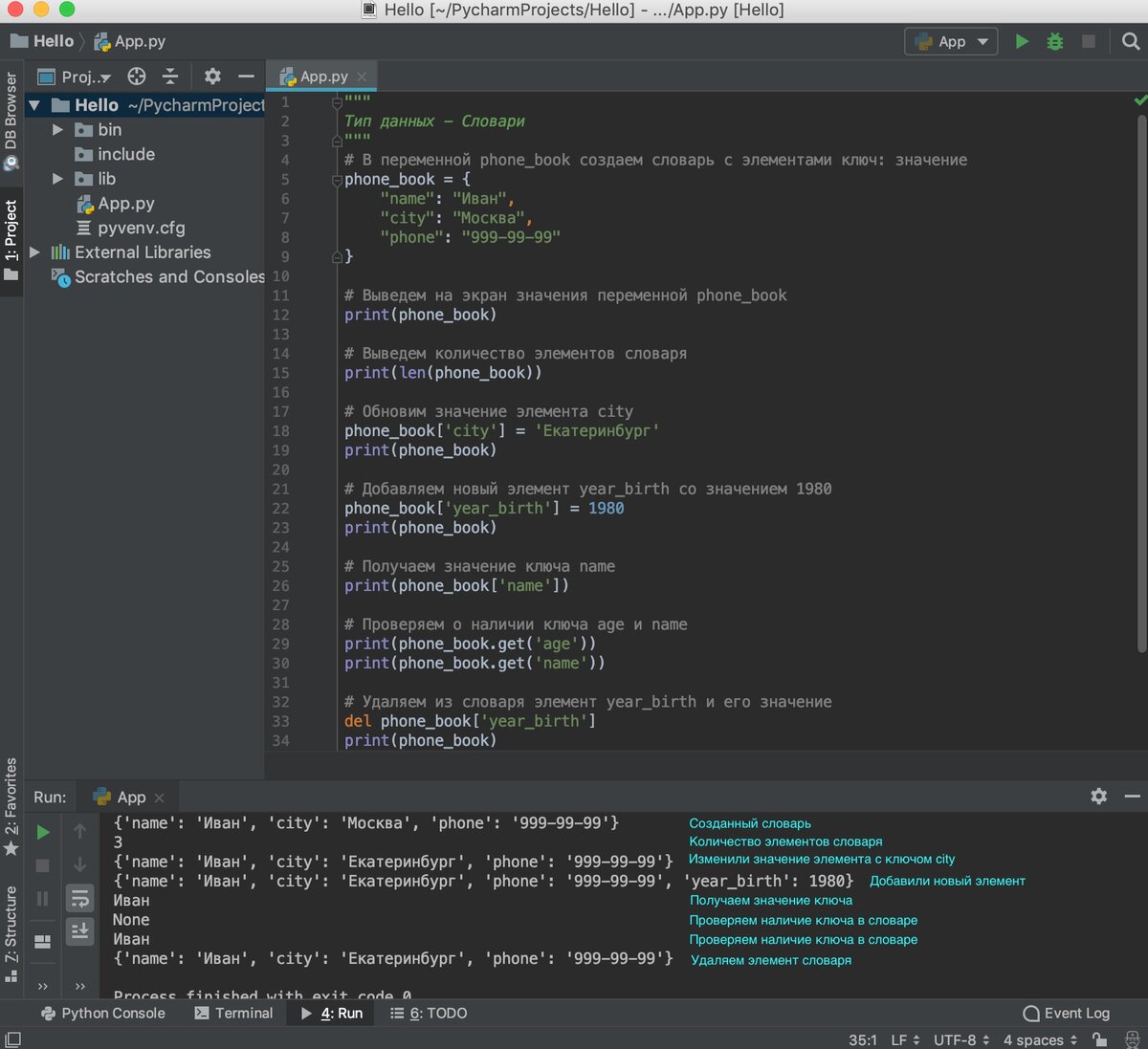Toggle the read-only lock icon in status bar
The height and width of the screenshot is (1049, 1148).
(1100, 1039)
